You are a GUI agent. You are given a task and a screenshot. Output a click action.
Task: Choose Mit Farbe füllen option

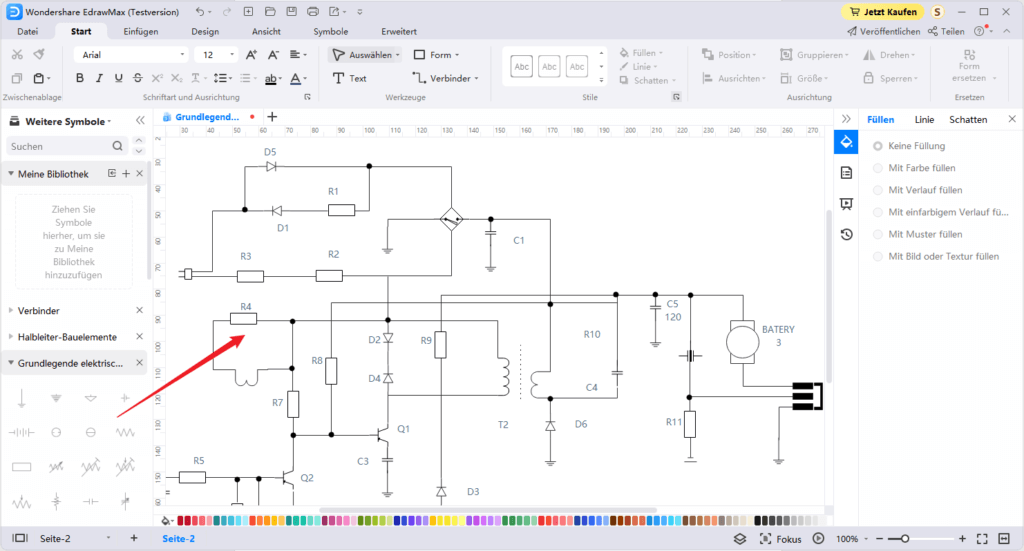(x=878, y=168)
